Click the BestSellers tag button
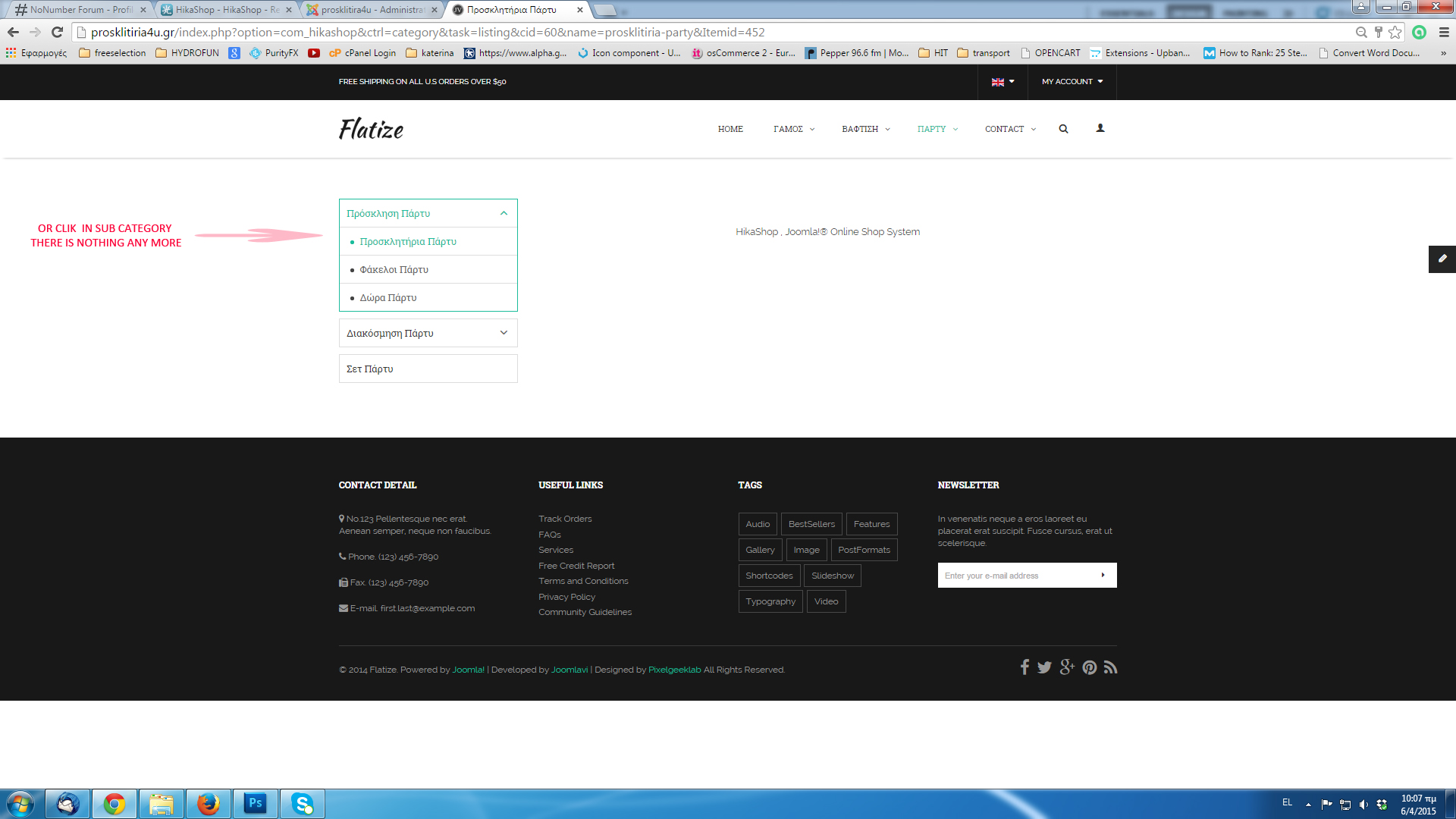Screen dimensions: 1456x819 (x=811, y=524)
